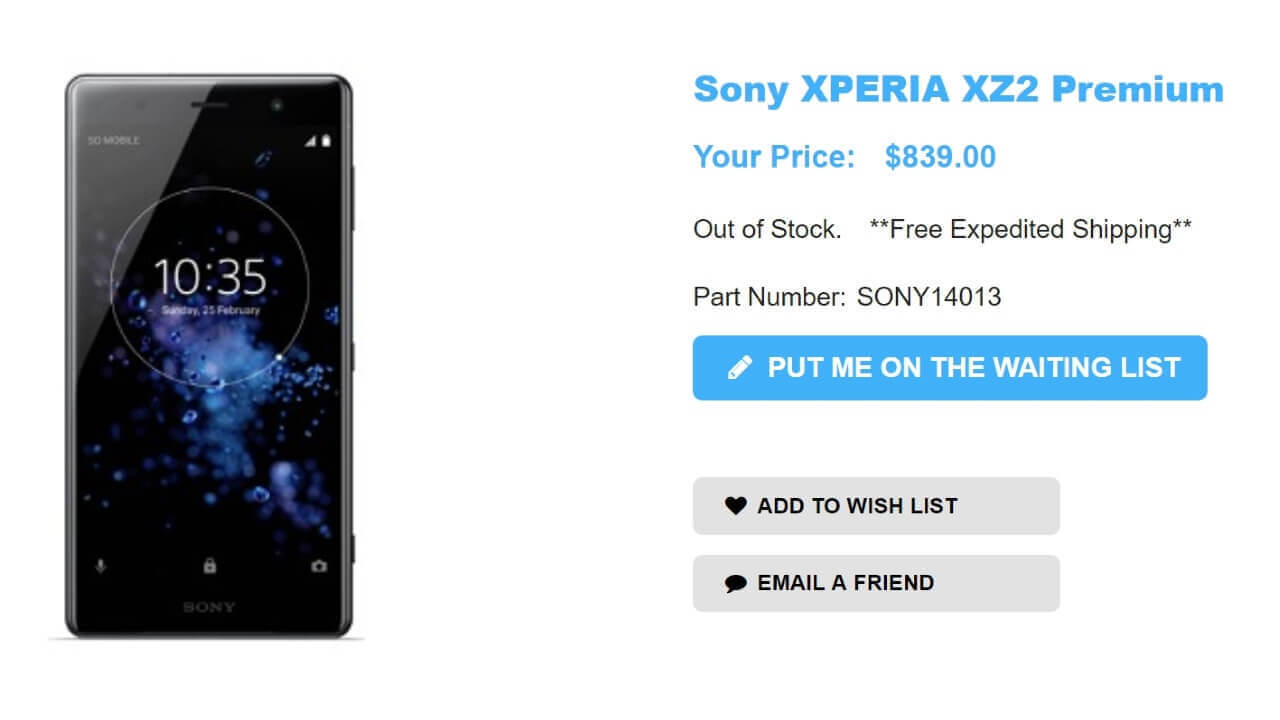Click the 10:35 clock on the phone image
Viewport: 1280px width, 720px height.
210,277
